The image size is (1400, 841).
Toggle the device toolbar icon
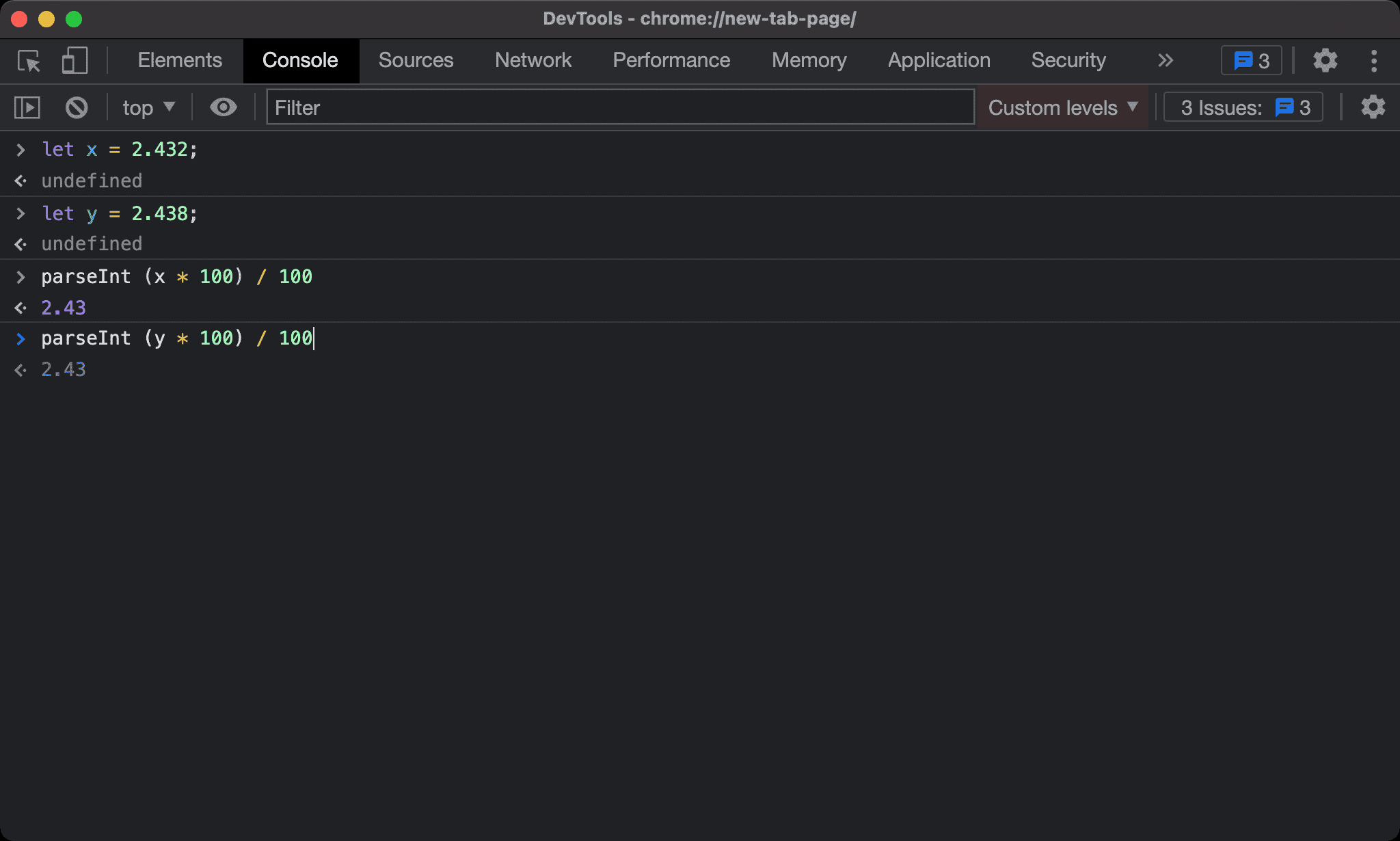75,61
